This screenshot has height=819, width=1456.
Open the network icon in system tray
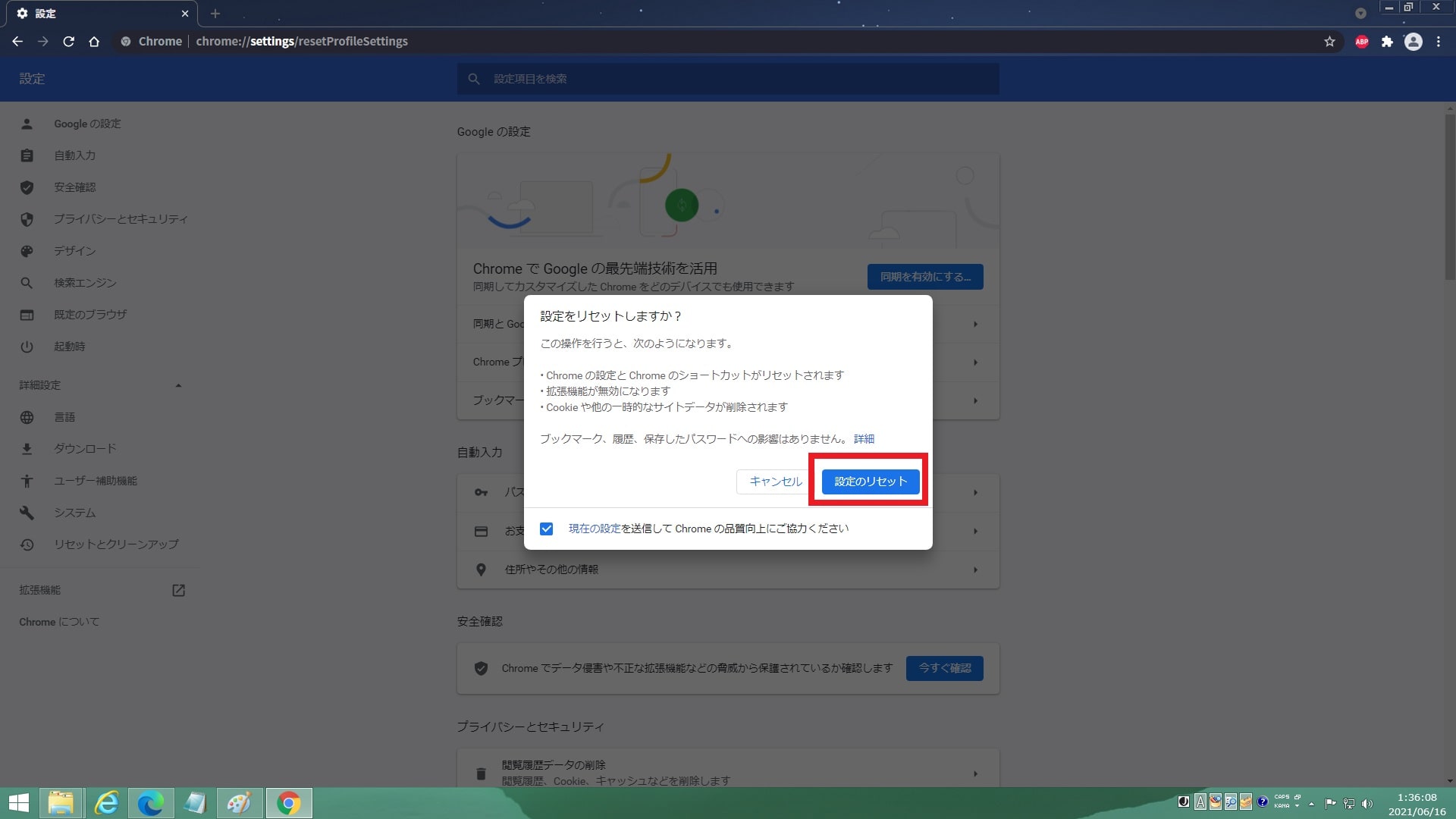click(x=1349, y=803)
